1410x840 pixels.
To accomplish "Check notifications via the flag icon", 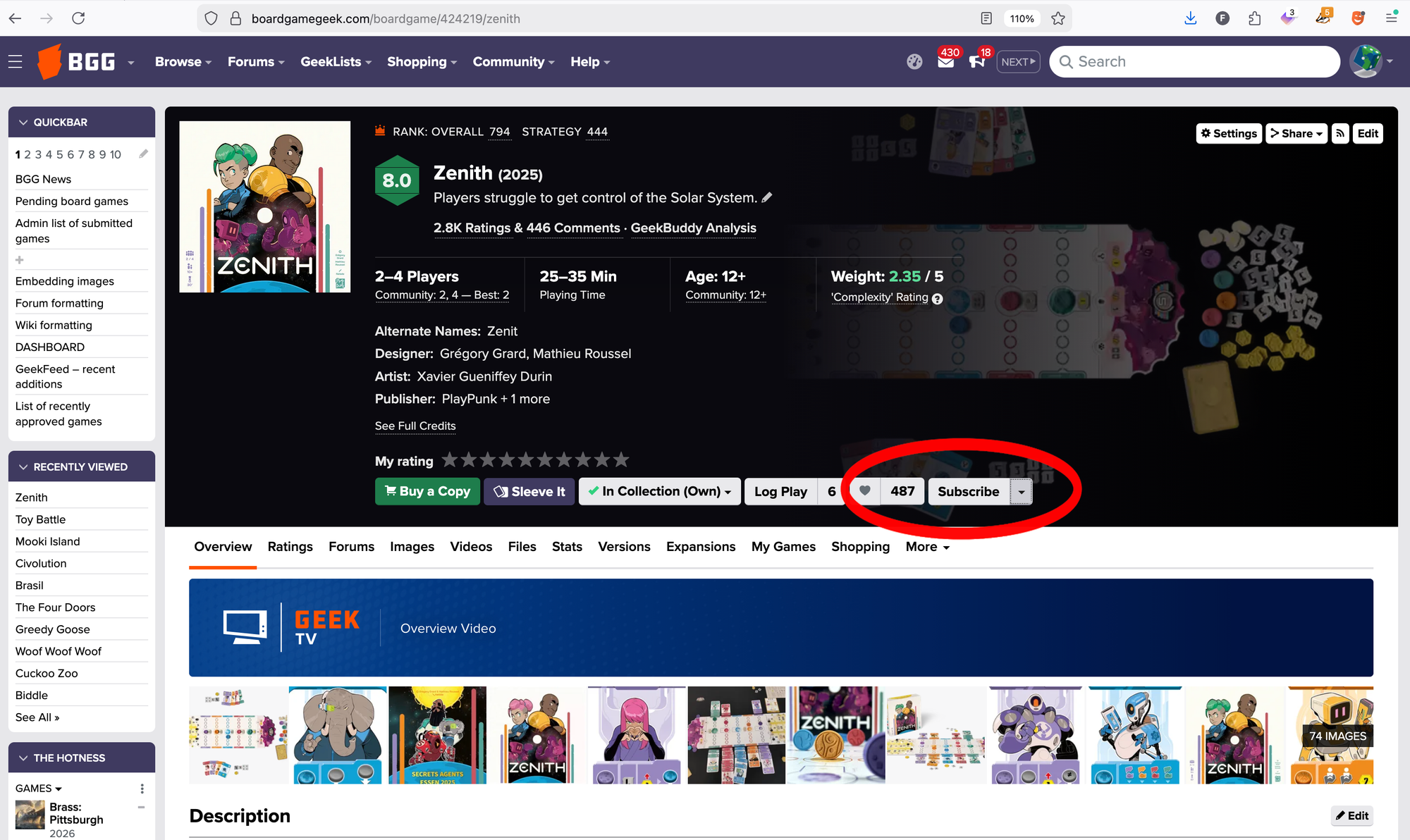I will click(977, 62).
